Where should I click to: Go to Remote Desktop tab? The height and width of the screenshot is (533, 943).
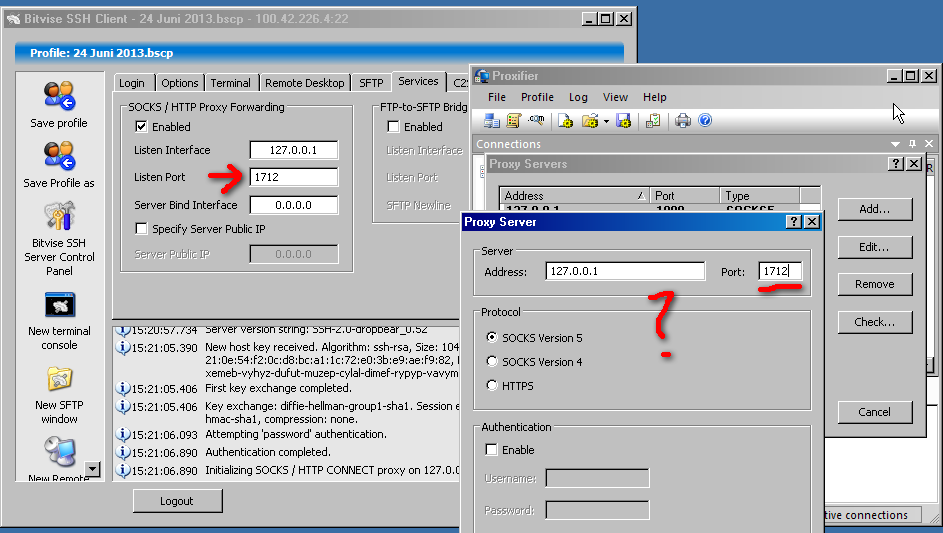pyautogui.click(x=304, y=83)
